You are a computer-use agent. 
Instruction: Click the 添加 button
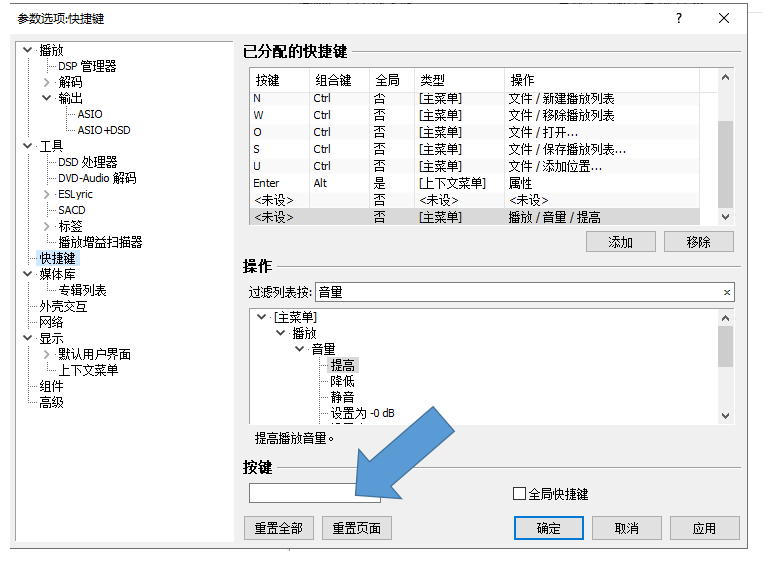coord(620,242)
